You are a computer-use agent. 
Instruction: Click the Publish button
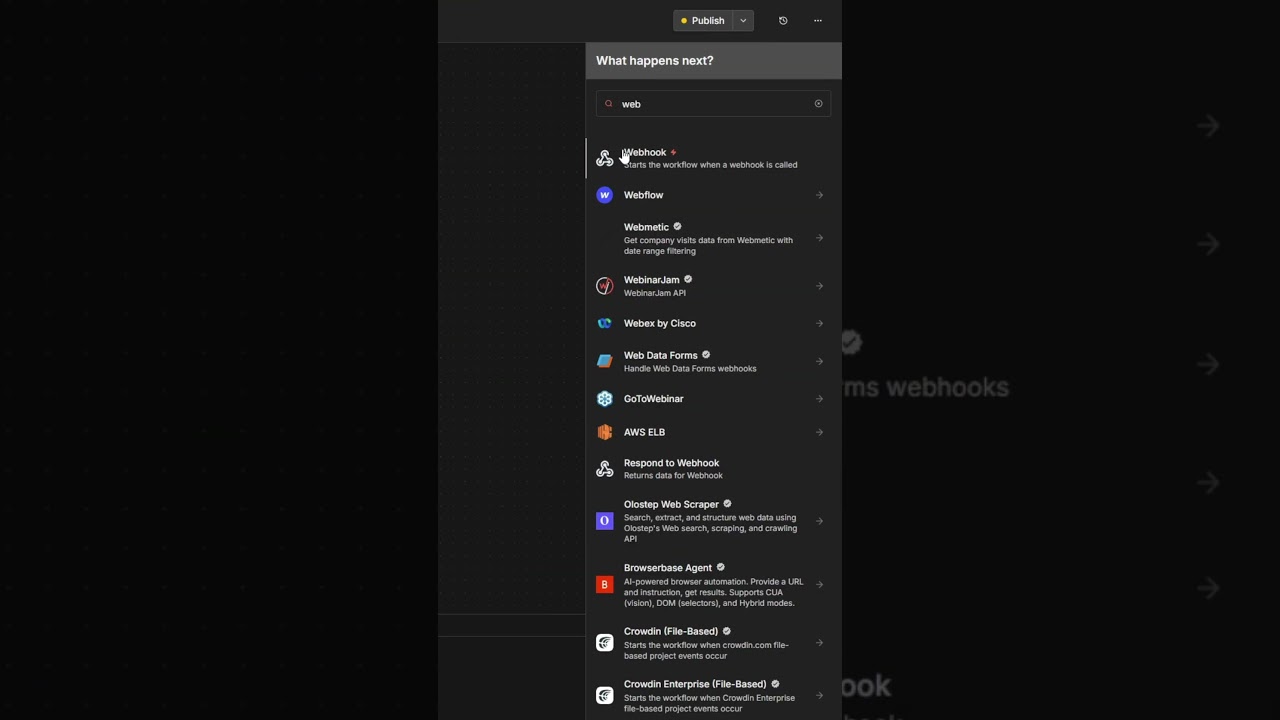coord(703,20)
